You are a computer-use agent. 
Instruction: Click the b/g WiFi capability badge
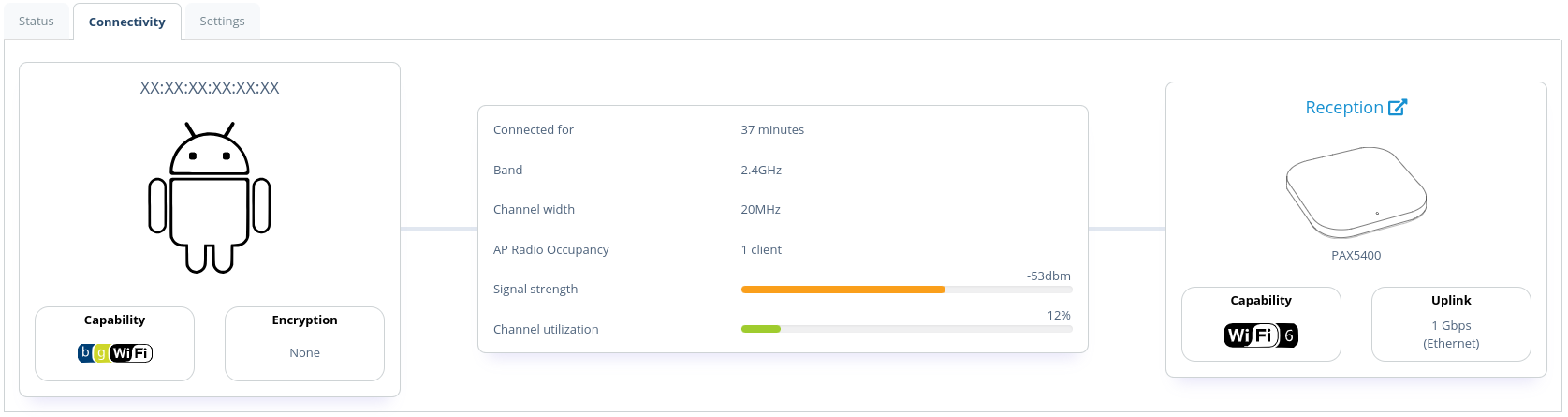[115, 353]
